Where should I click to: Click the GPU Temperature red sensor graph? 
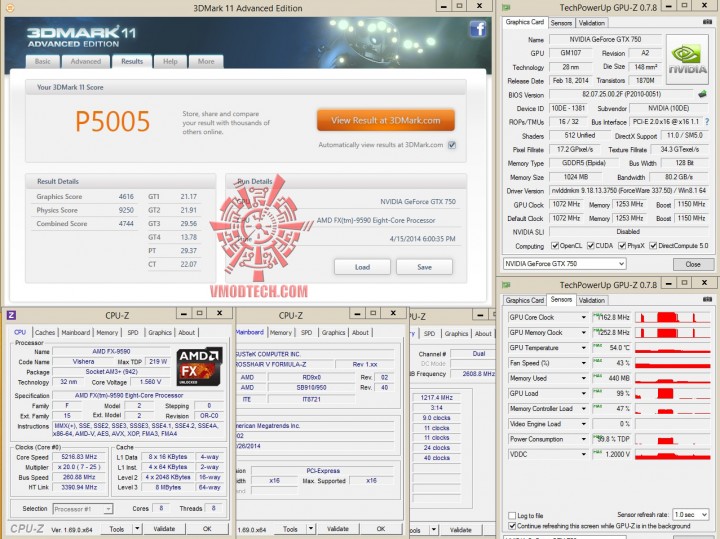pyautogui.click(x=673, y=348)
